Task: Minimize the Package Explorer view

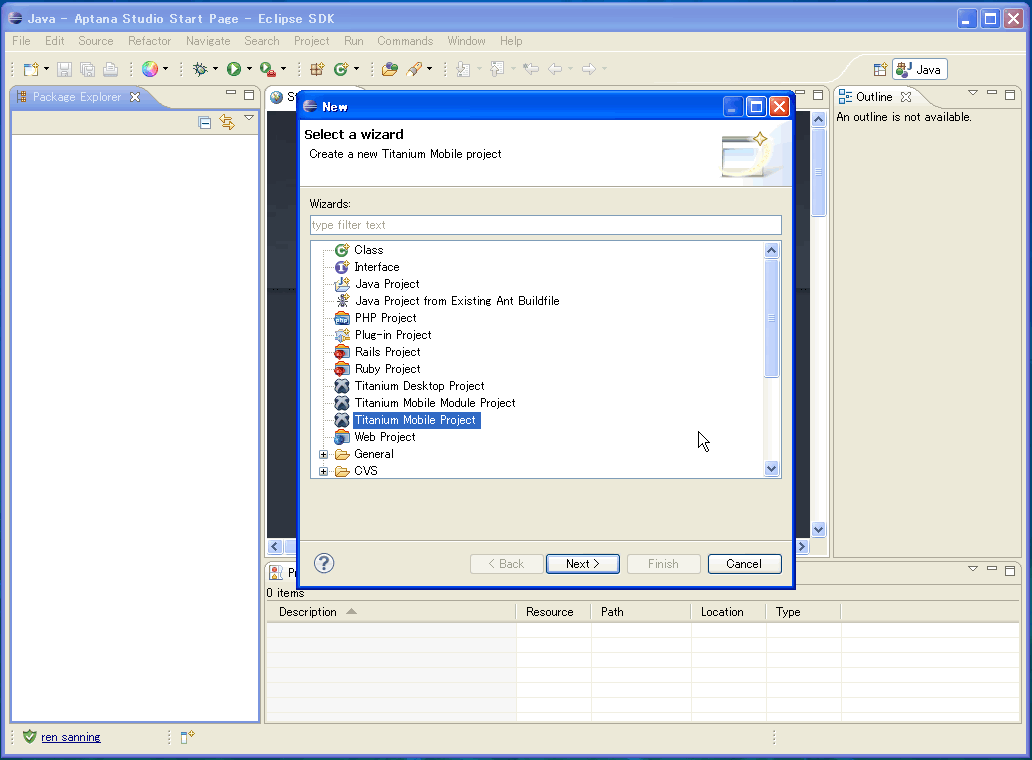Action: point(231,93)
